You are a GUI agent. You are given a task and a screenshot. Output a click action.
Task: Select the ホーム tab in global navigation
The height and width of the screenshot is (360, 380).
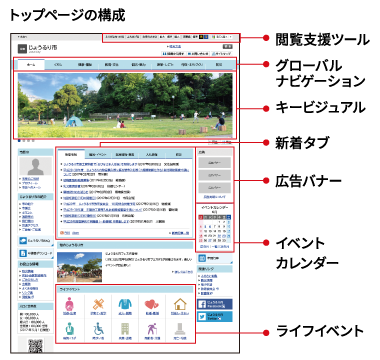tap(31, 65)
